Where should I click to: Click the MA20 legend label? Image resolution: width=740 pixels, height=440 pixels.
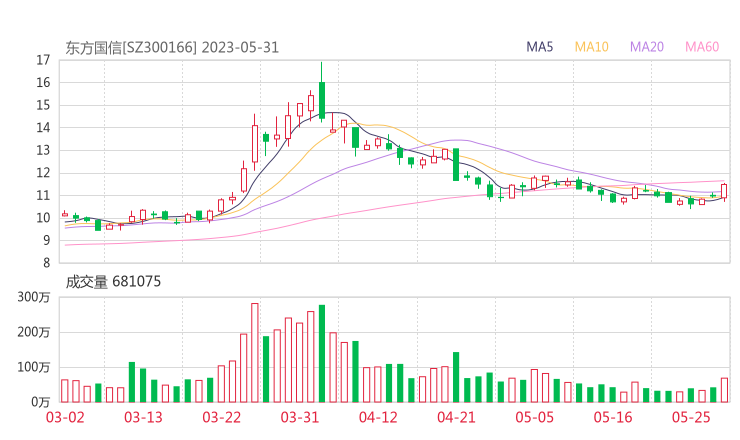(x=647, y=47)
